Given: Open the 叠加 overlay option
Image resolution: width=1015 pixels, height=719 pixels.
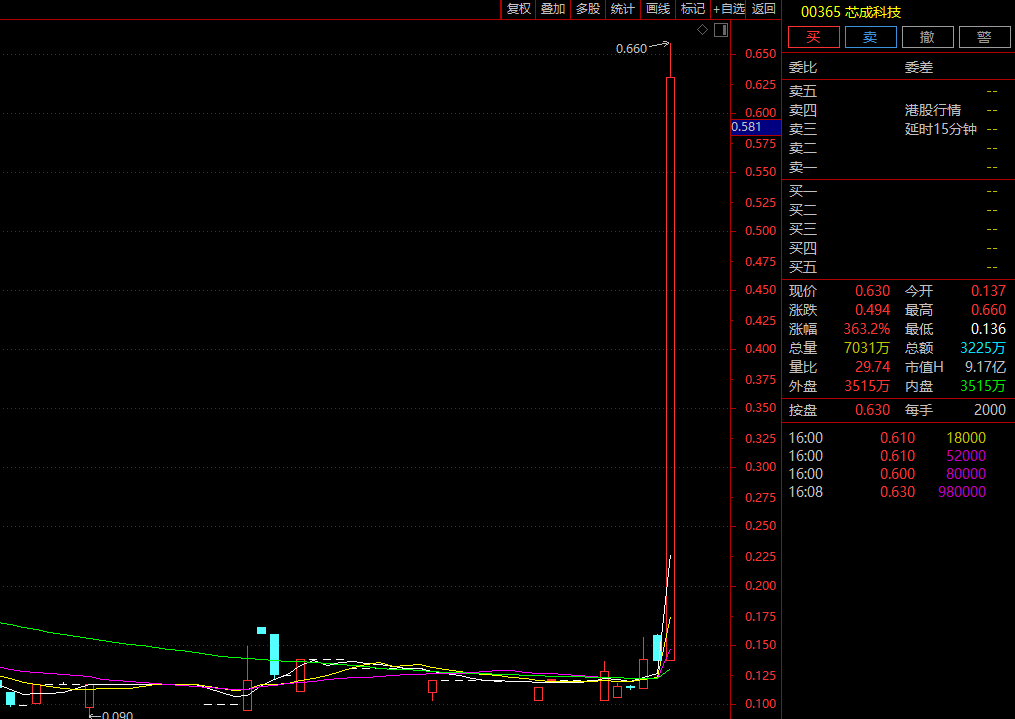Looking at the screenshot, I should click(553, 9).
